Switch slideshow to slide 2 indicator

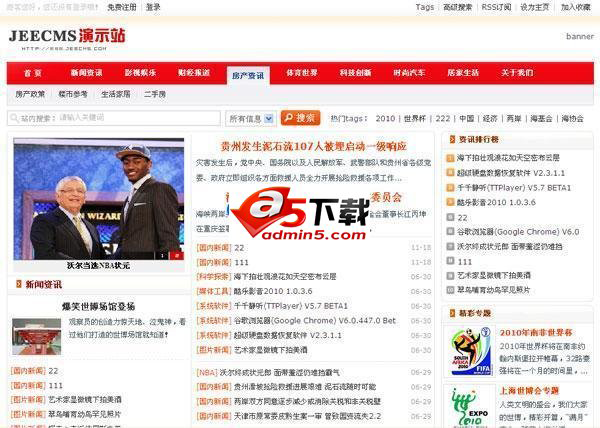coord(176,255)
